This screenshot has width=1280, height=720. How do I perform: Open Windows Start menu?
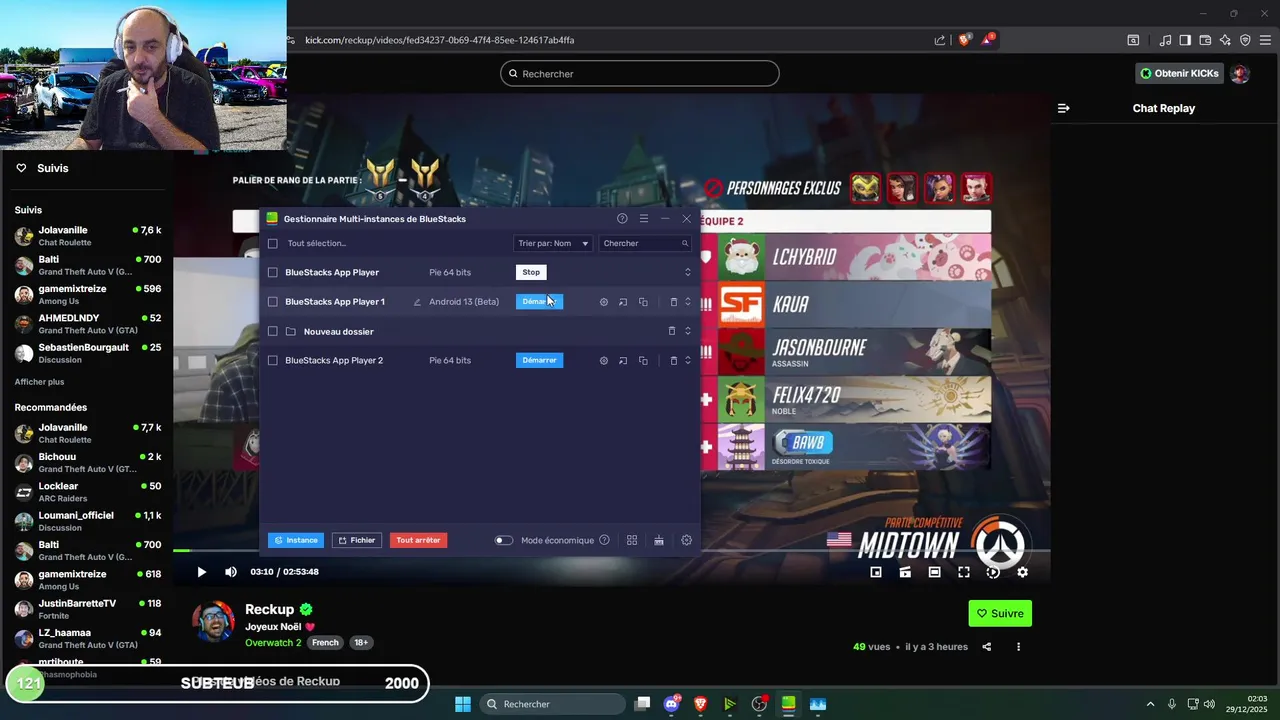pos(463,704)
